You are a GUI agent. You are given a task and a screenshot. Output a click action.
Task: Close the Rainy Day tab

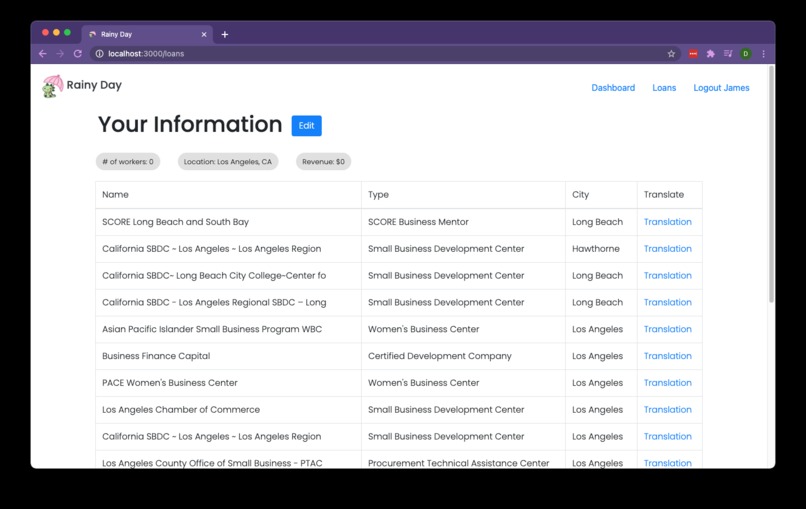coord(204,34)
